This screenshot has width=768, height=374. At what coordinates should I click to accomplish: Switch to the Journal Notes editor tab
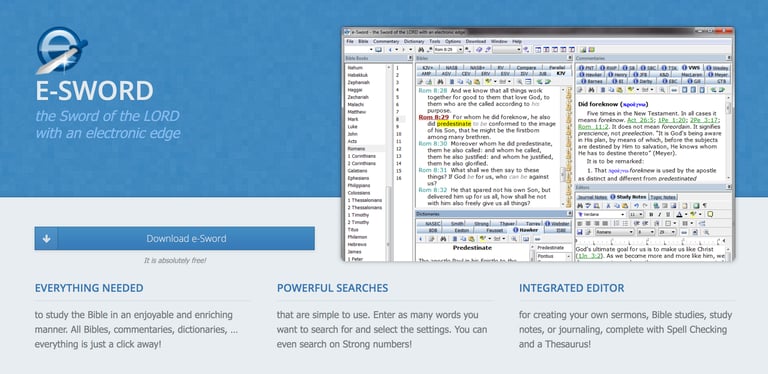click(592, 197)
